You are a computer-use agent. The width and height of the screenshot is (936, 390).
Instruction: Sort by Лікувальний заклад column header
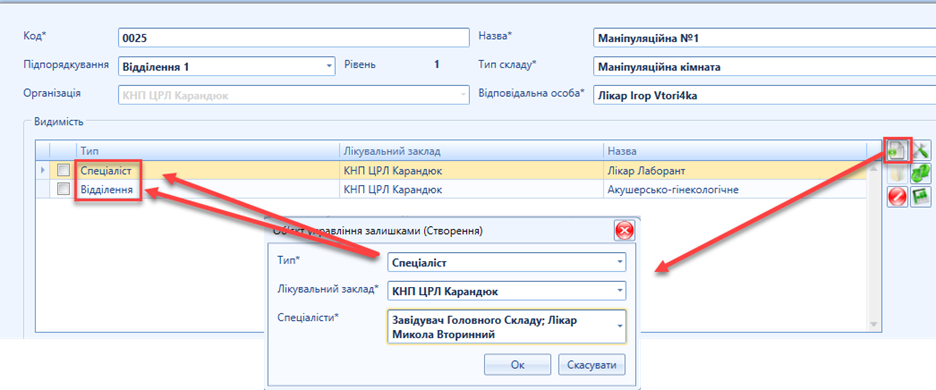[470, 151]
